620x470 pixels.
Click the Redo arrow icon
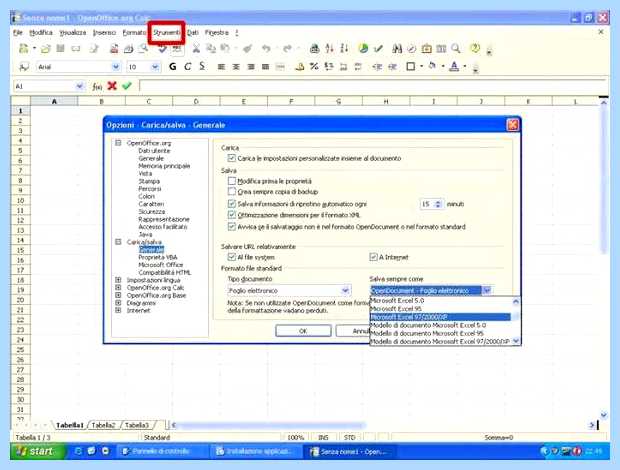287,49
